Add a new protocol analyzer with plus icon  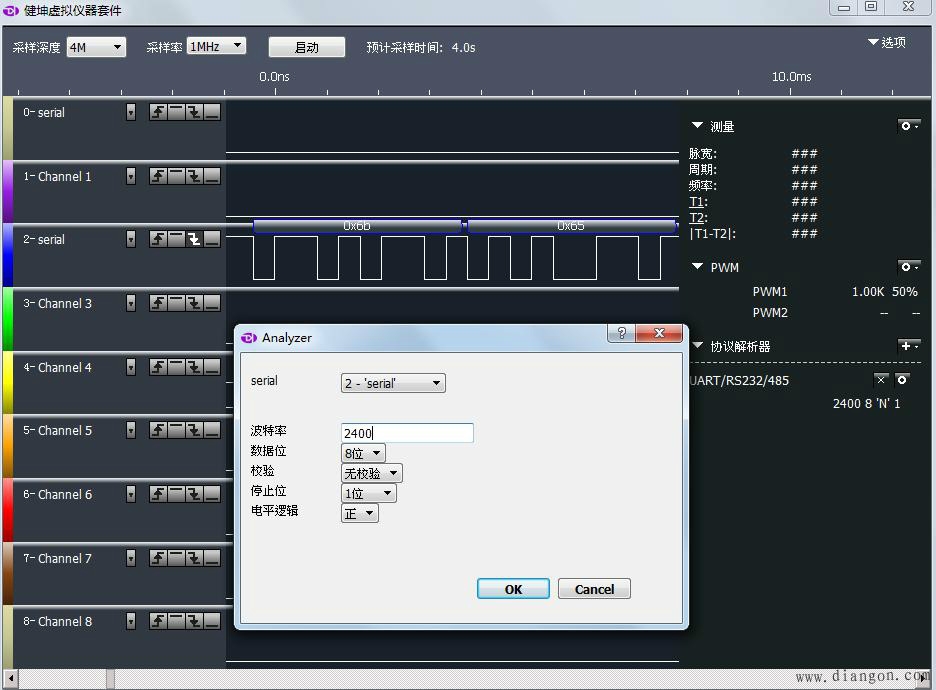coord(908,346)
